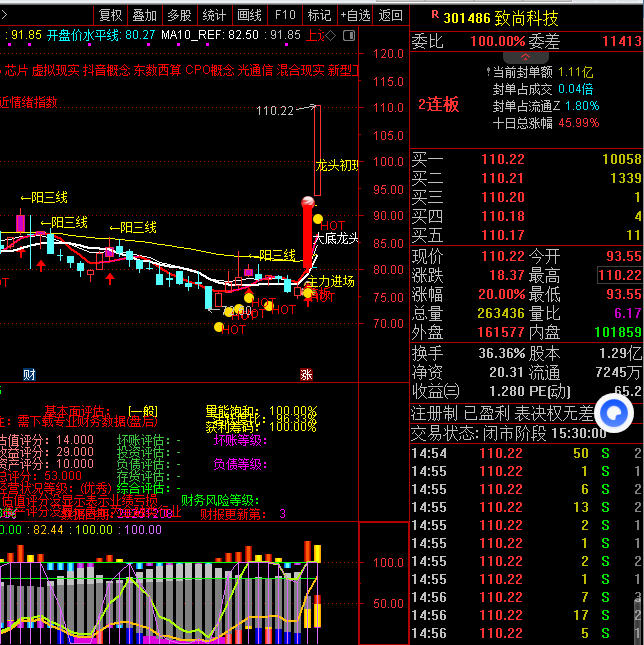Open the 标记 mark dropdown

click(x=319, y=15)
